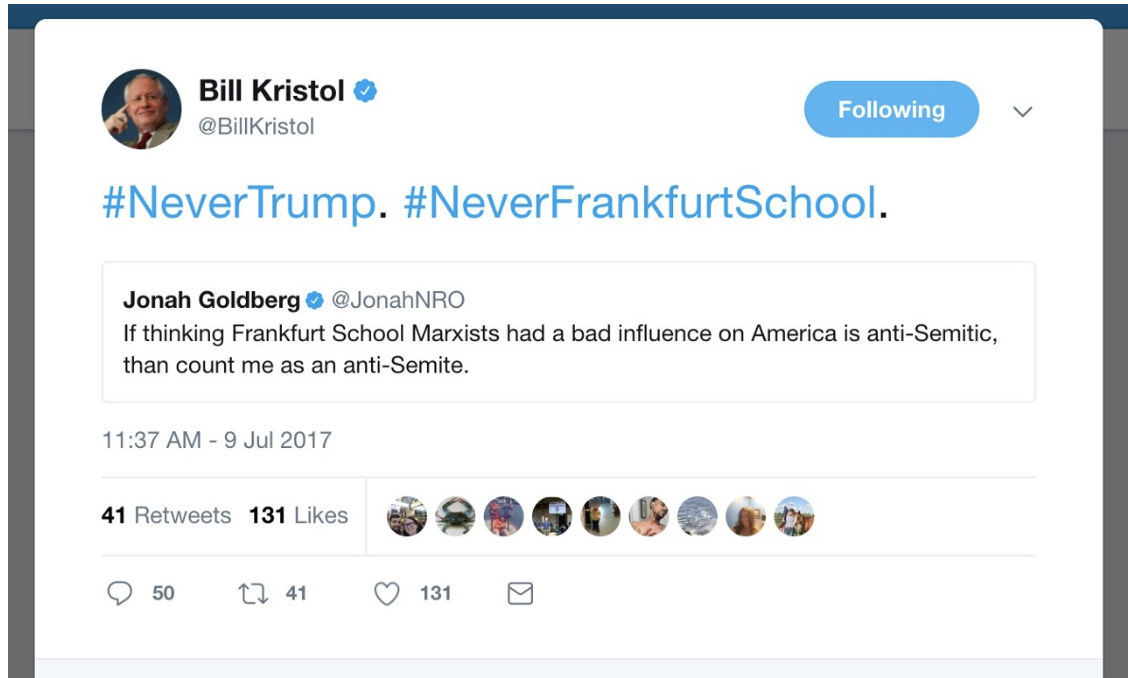Click the reply speech bubble icon
This screenshot has height=678, width=1128.
click(119, 593)
